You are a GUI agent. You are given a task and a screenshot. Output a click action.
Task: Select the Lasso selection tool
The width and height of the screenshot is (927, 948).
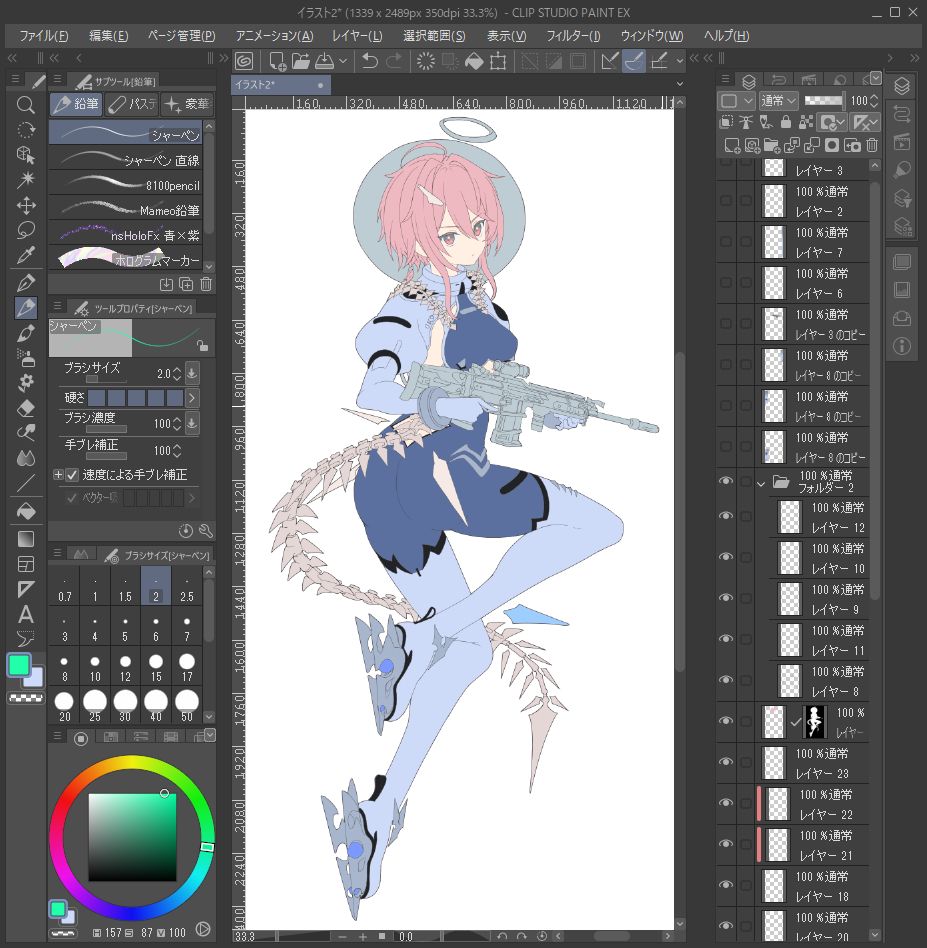25,230
